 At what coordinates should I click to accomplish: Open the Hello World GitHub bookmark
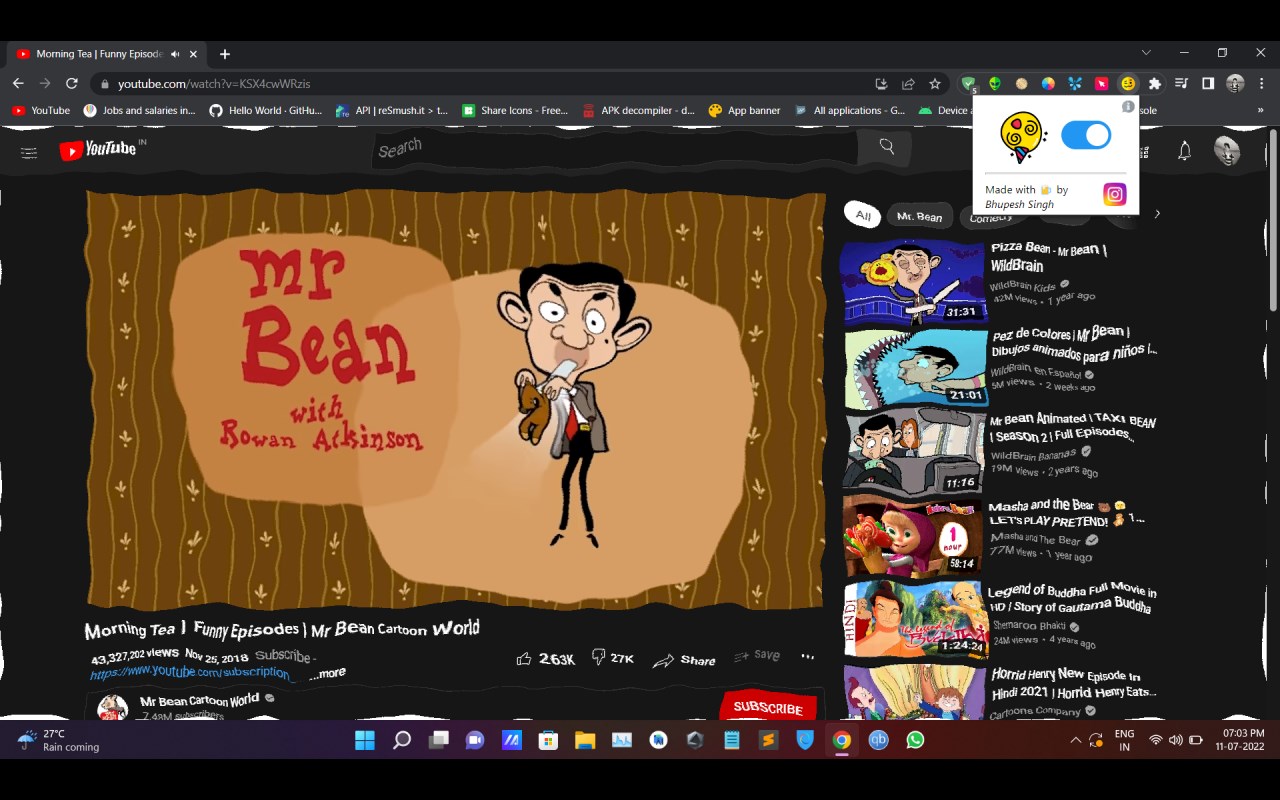[266, 111]
